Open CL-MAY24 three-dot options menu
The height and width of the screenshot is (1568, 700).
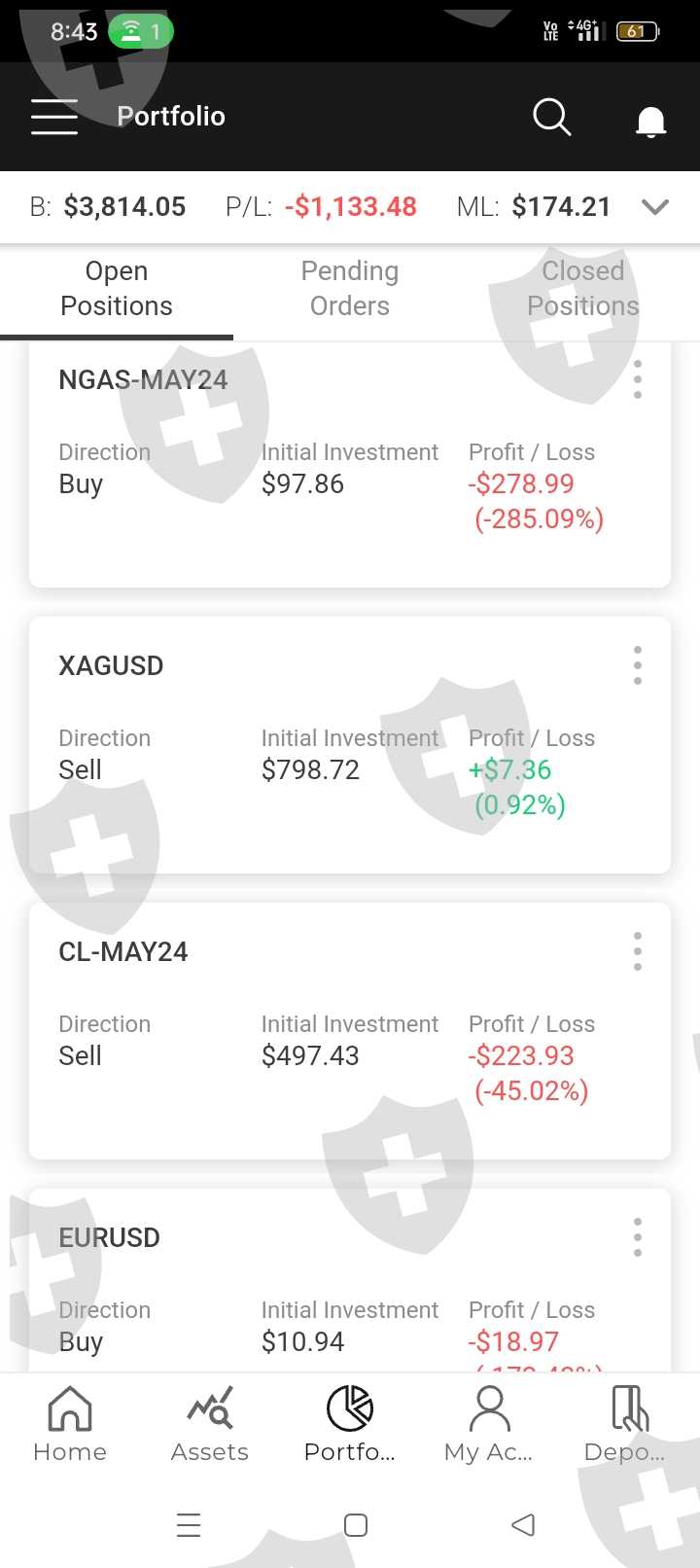tap(638, 951)
